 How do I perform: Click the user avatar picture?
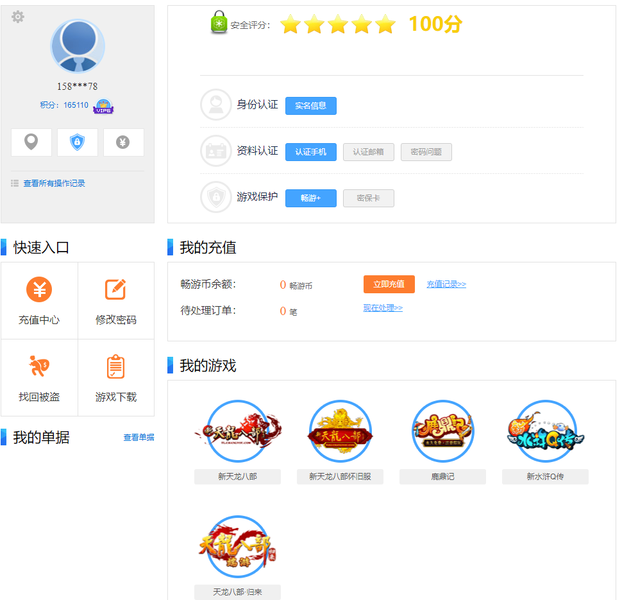pos(78,46)
